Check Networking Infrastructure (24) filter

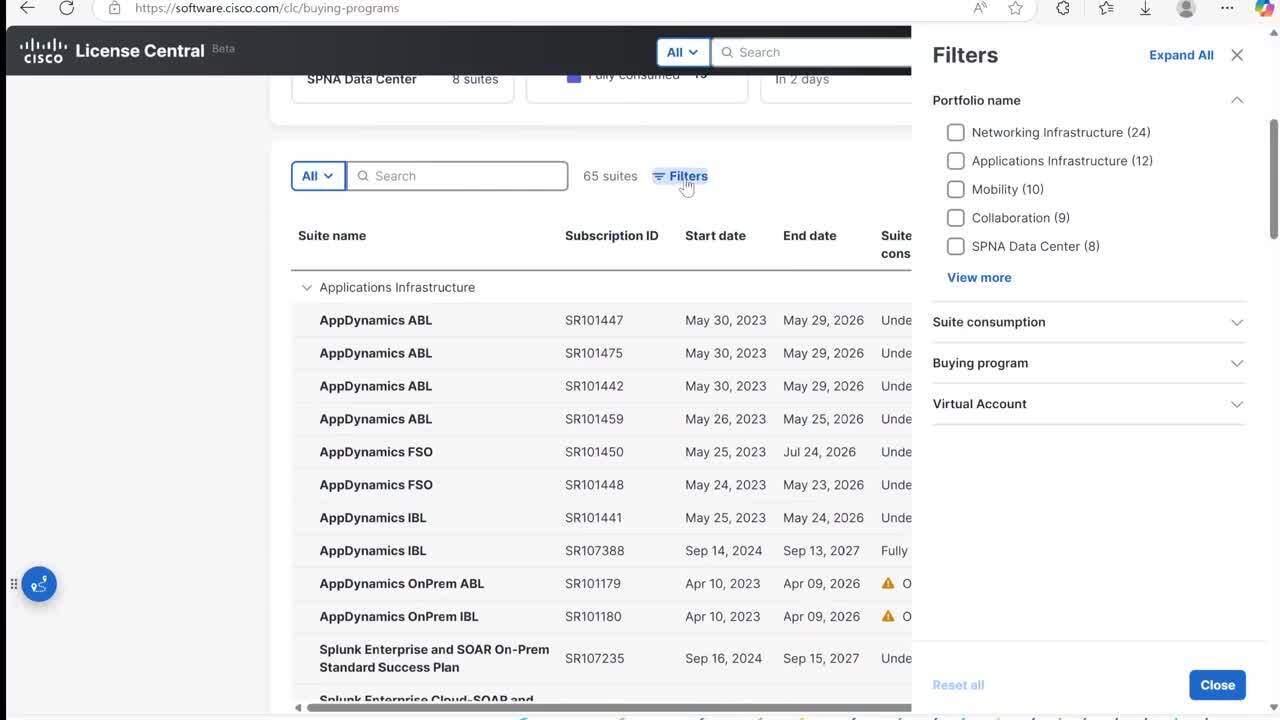pos(956,132)
